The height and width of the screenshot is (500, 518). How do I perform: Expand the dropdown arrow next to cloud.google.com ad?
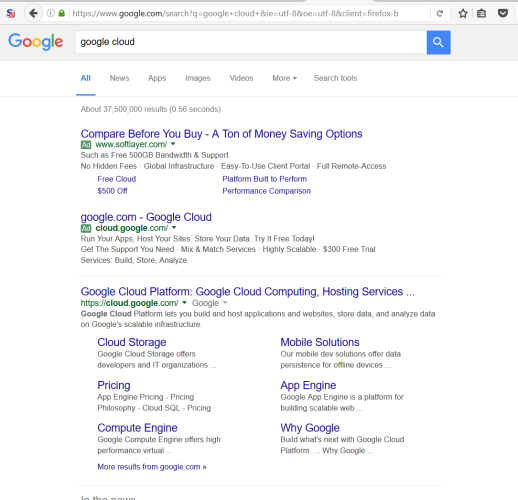[174, 228]
